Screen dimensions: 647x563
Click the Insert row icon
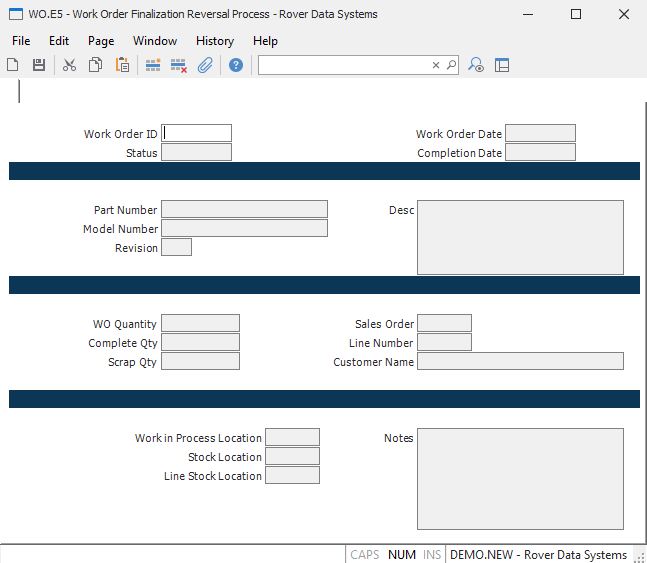pyautogui.click(x=153, y=65)
